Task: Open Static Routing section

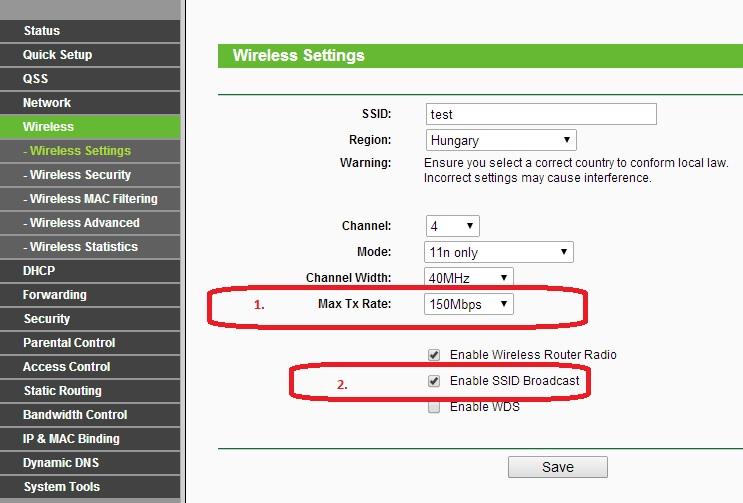Action: click(90, 391)
